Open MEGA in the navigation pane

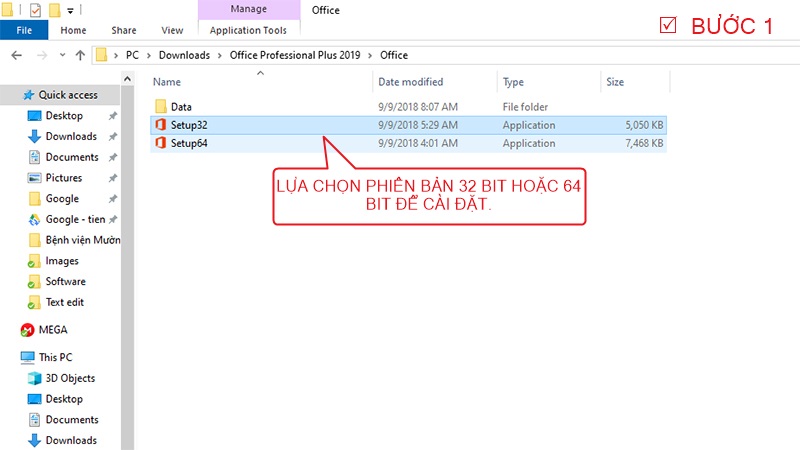point(53,330)
